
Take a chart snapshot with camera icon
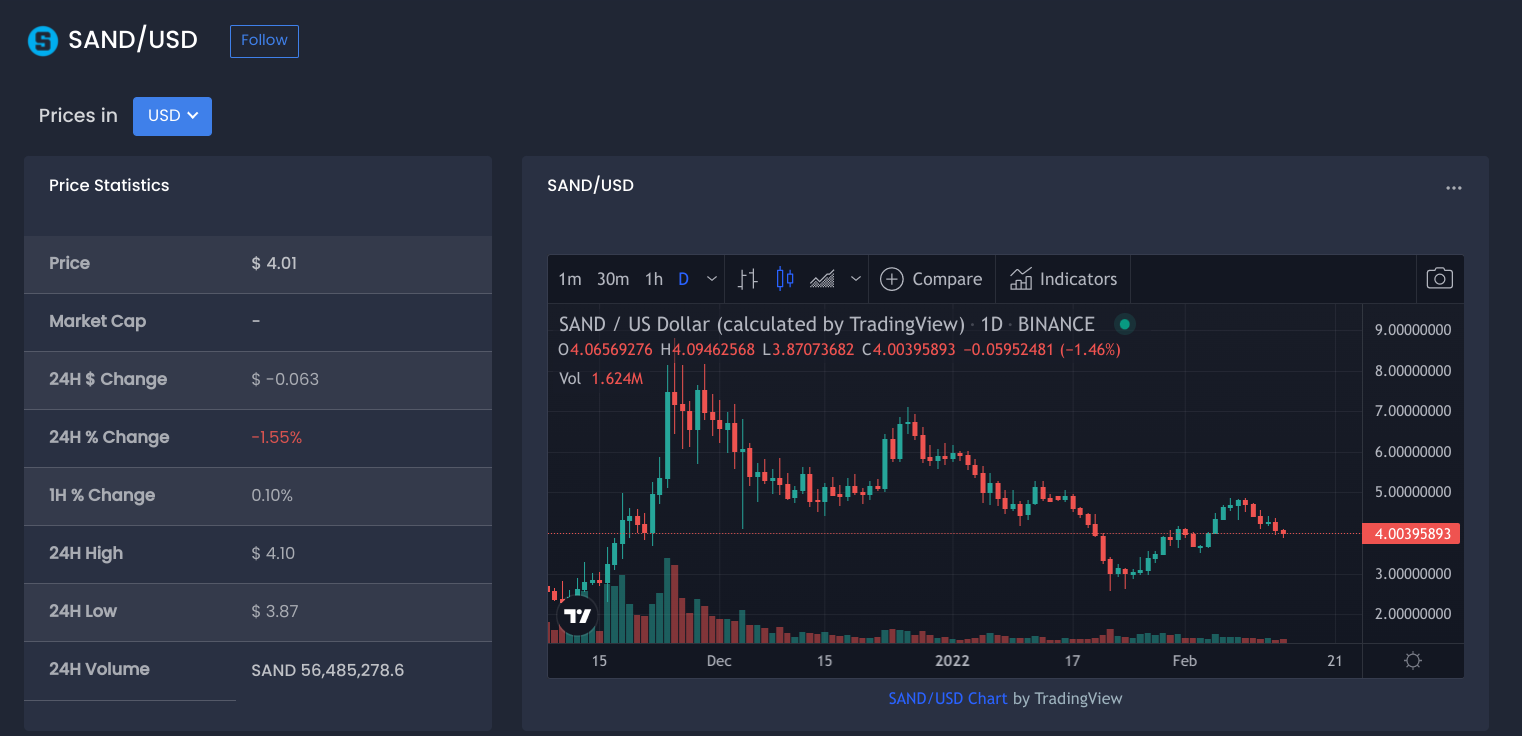[1439, 278]
